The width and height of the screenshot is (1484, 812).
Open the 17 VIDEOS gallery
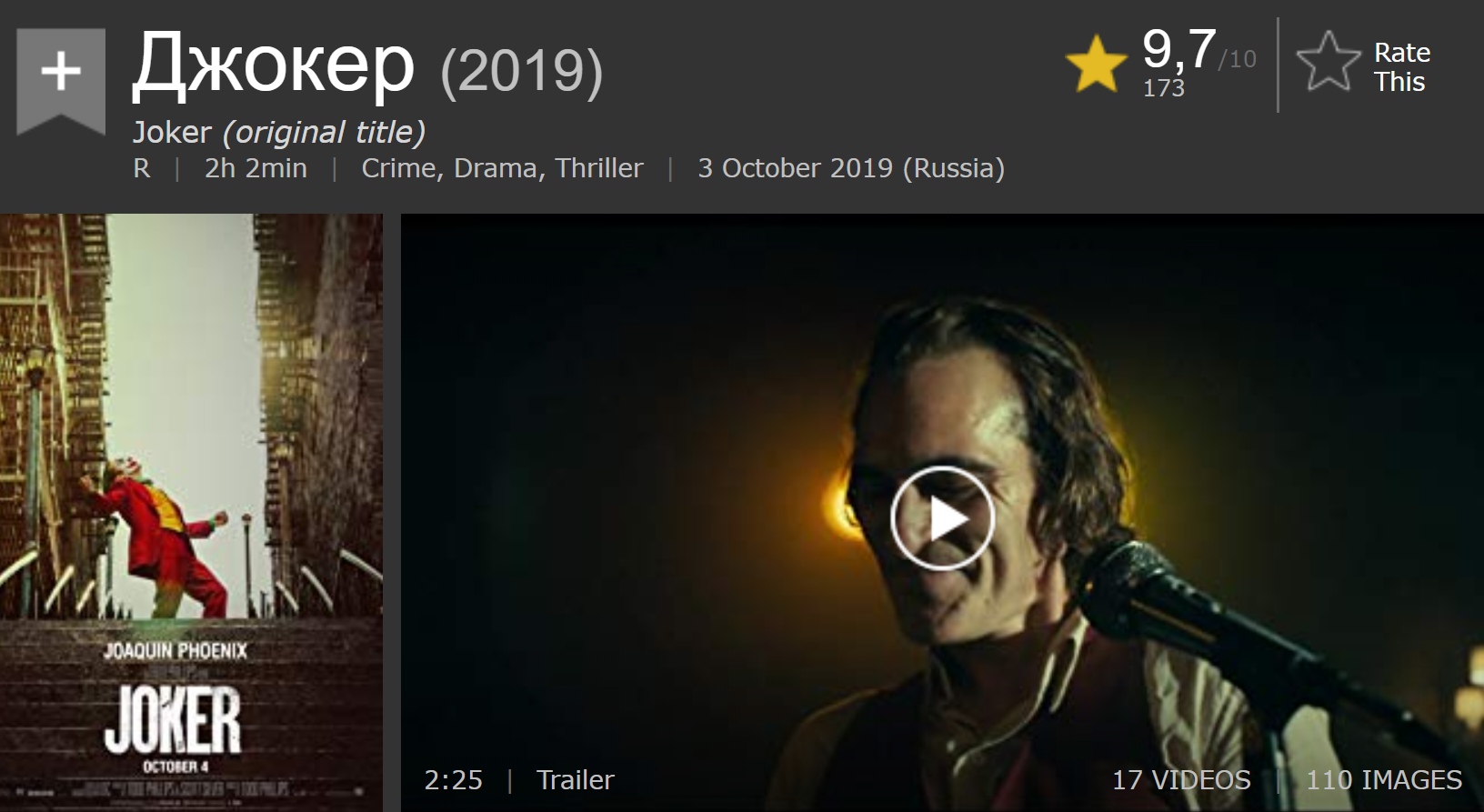[1181, 780]
